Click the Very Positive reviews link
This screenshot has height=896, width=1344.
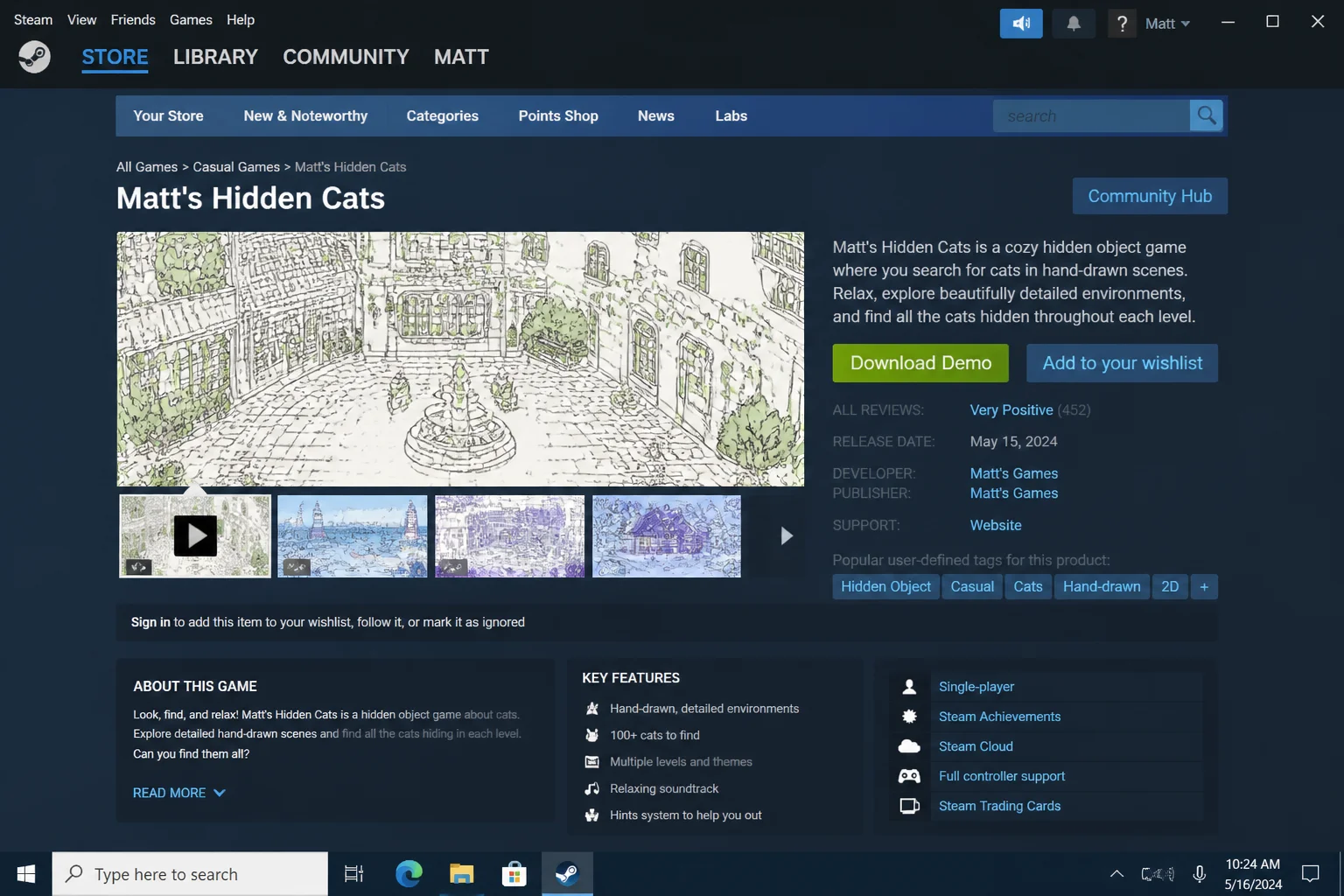[x=1011, y=409]
